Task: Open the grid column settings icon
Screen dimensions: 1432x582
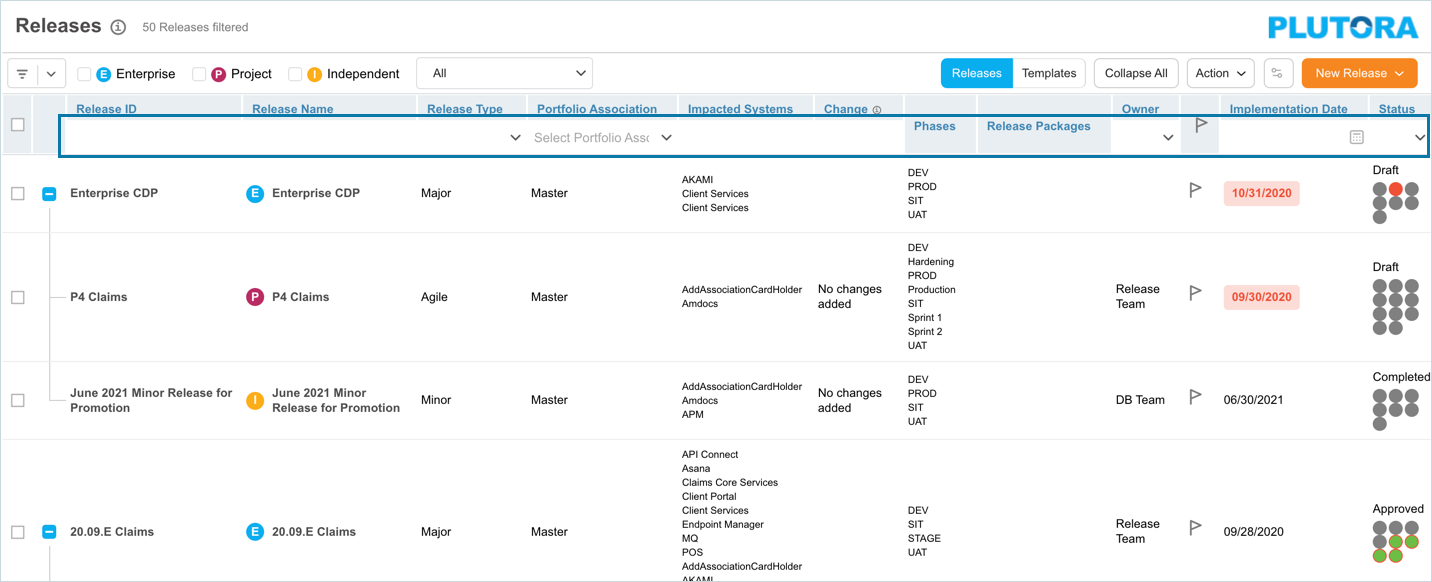Action: pyautogui.click(x=1277, y=73)
